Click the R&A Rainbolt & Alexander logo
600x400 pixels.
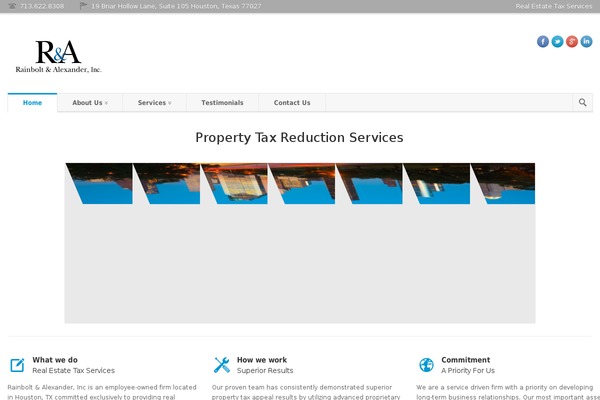[x=58, y=56]
